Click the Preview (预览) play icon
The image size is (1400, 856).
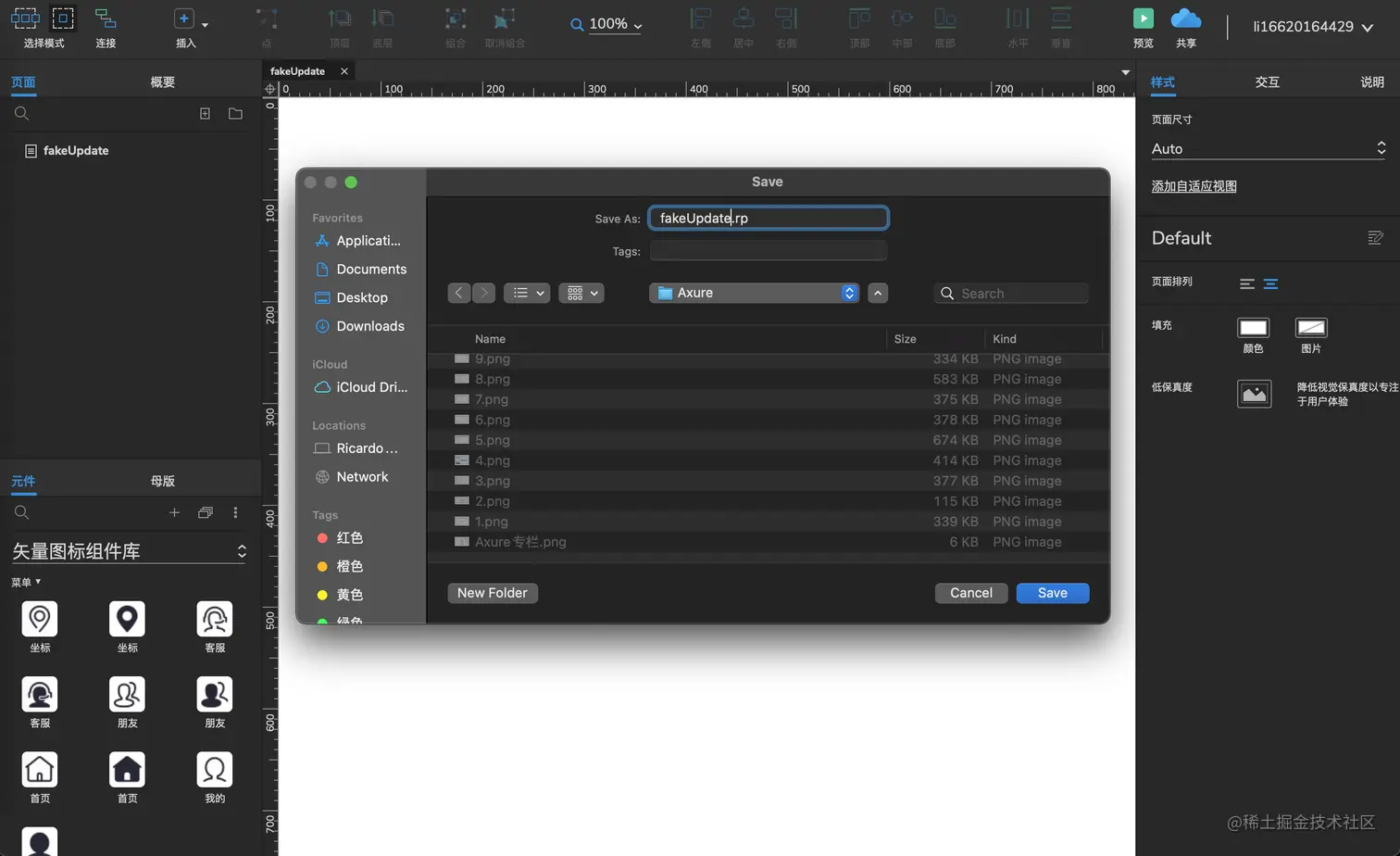pos(1144,18)
